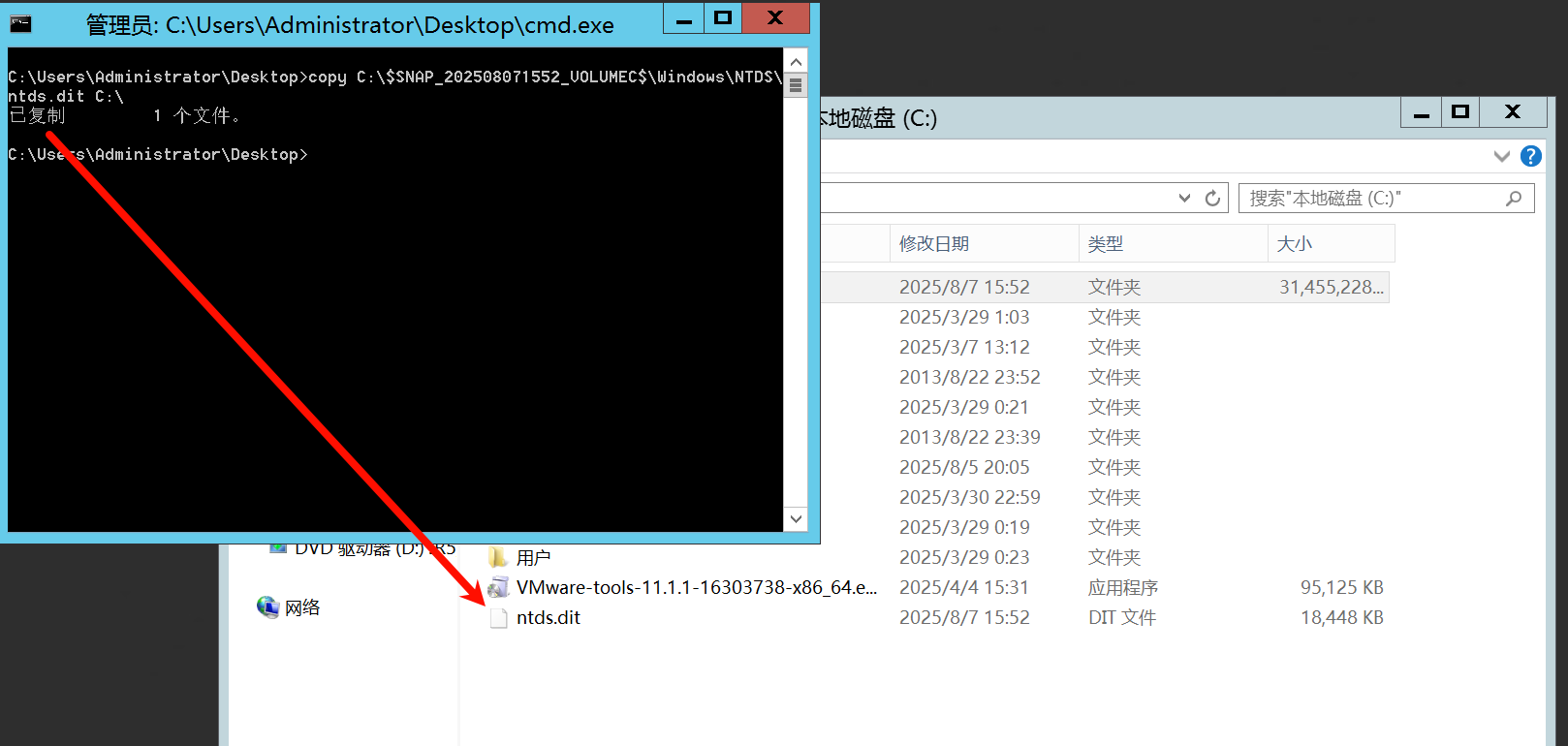Click the 网络 network icon
The image size is (1568, 746).
point(268,607)
